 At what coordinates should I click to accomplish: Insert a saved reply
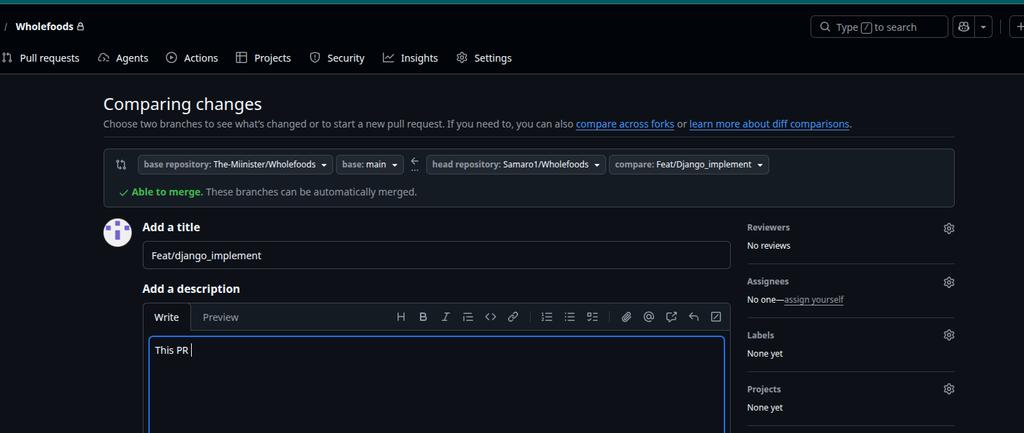click(x=694, y=317)
